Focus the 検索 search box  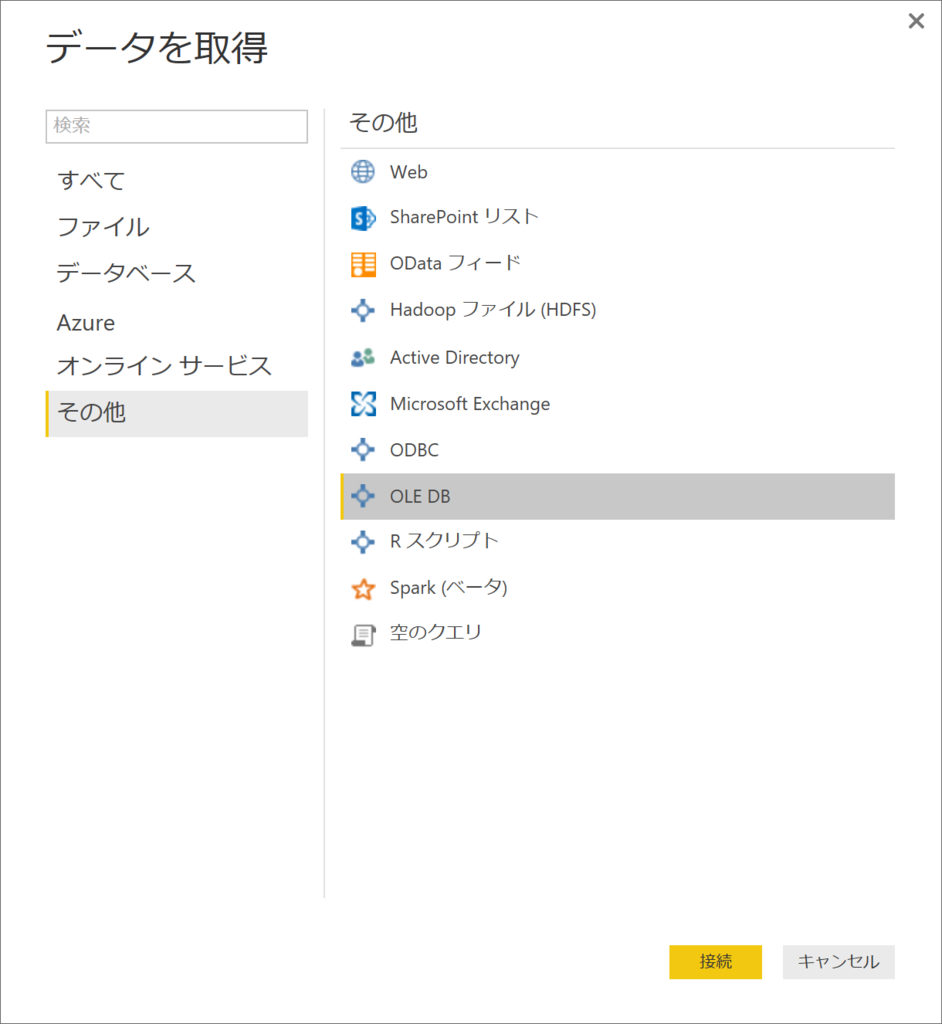[176, 126]
